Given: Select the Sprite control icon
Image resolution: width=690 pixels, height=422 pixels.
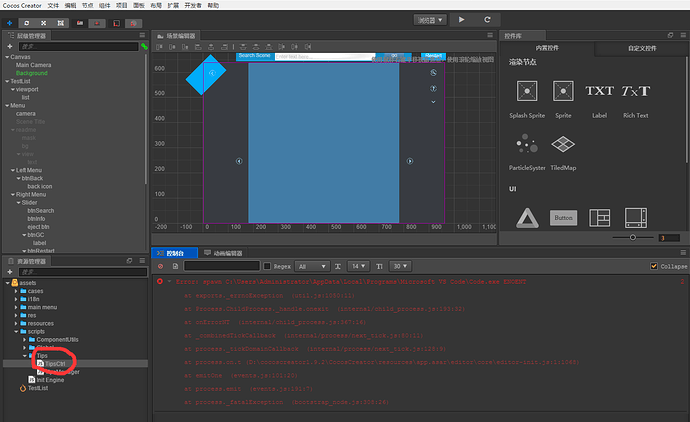Looking at the screenshot, I should coord(563,91).
